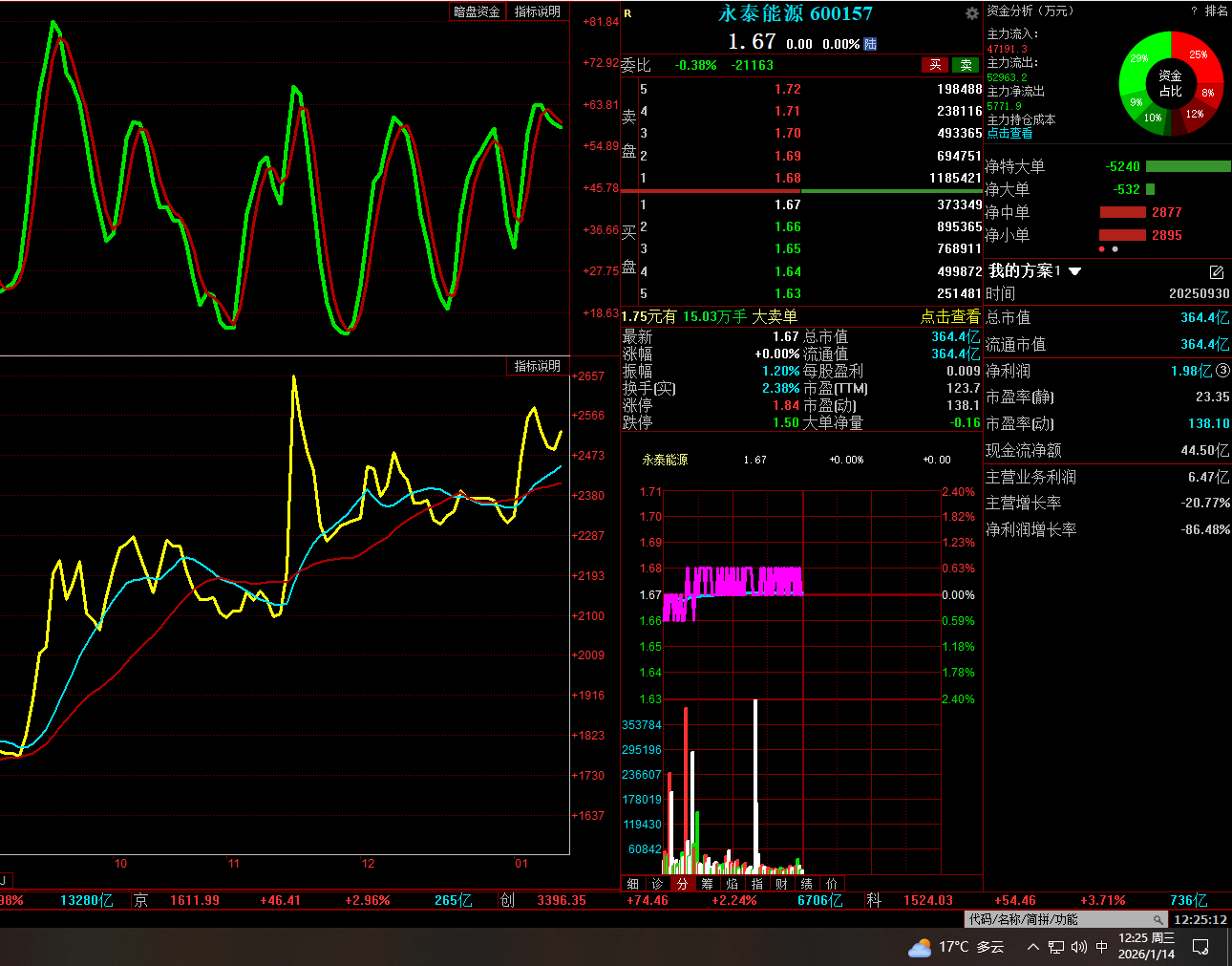Open the notification center icon
The width and height of the screenshot is (1232, 966).
[1201, 947]
